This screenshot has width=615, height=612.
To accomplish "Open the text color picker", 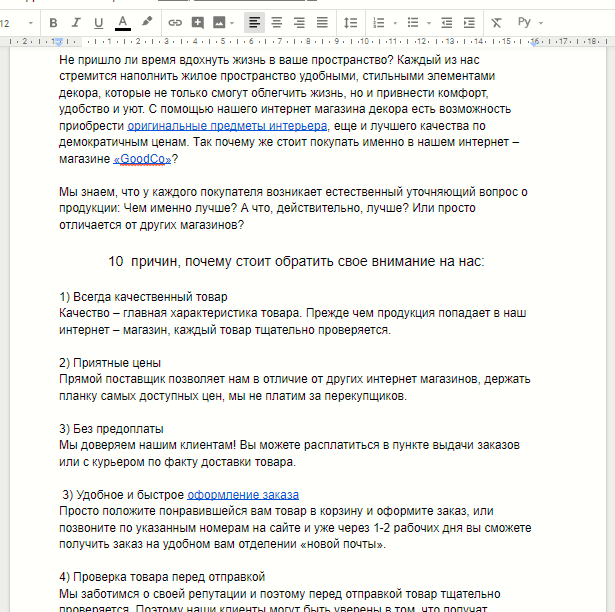I will tap(123, 23).
